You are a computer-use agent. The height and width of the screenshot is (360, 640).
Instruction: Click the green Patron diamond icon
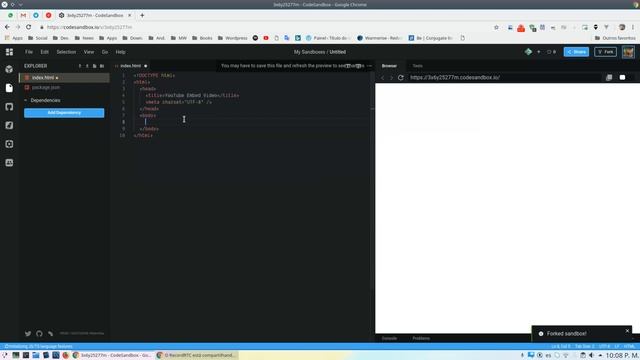pyautogui.click(x=529, y=52)
